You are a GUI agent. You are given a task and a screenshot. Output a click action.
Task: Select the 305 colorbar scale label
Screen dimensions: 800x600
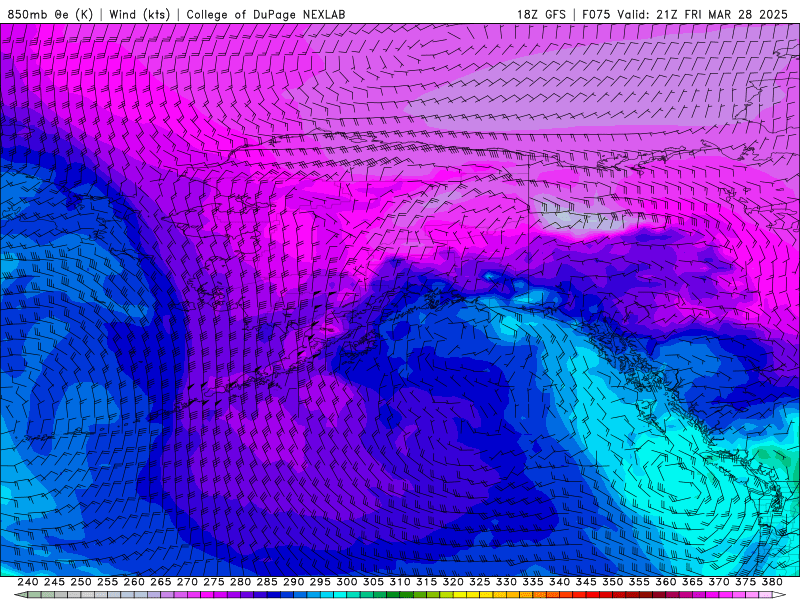pyautogui.click(x=373, y=582)
